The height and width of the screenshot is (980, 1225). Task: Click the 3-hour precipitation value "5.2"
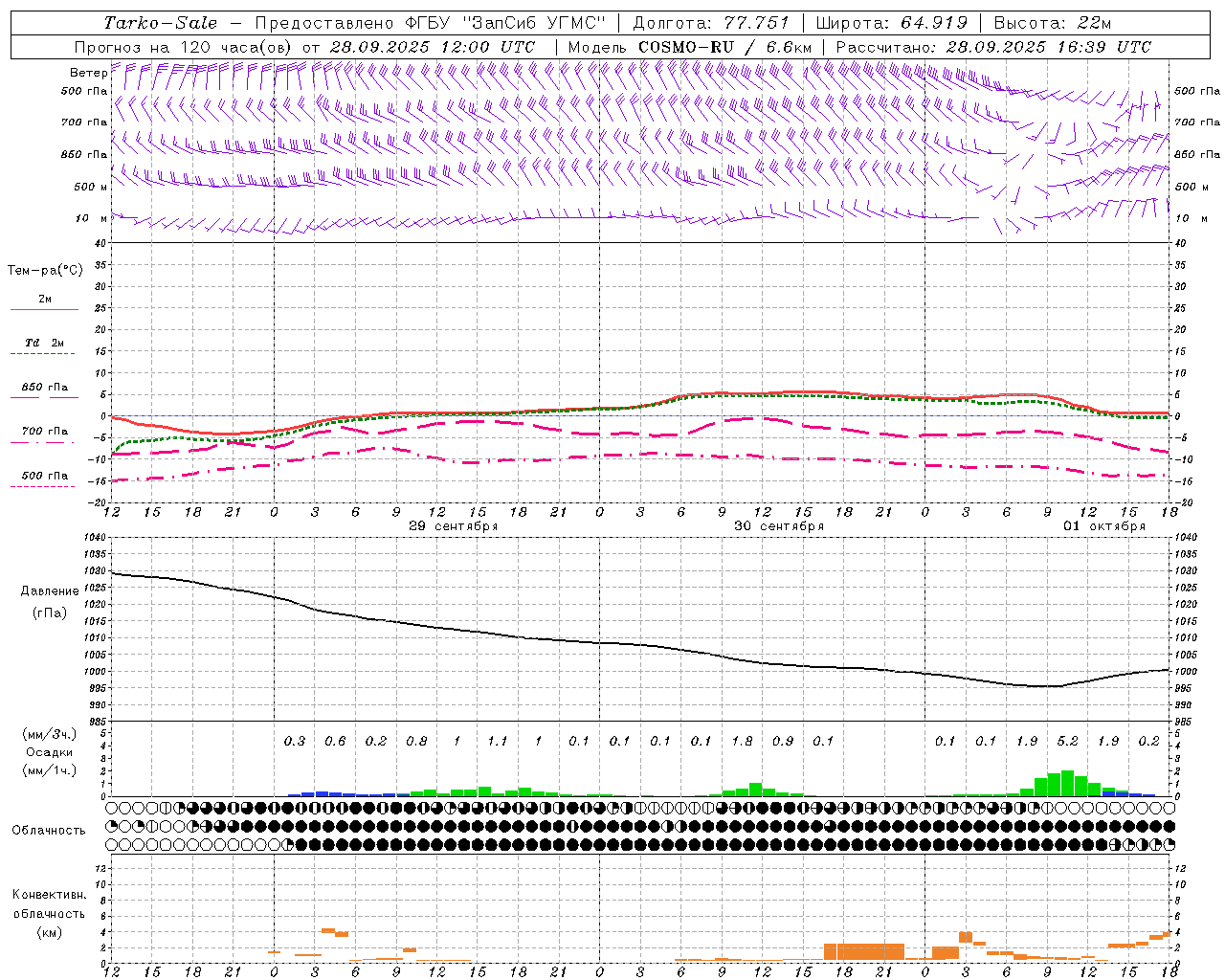click(x=1068, y=741)
